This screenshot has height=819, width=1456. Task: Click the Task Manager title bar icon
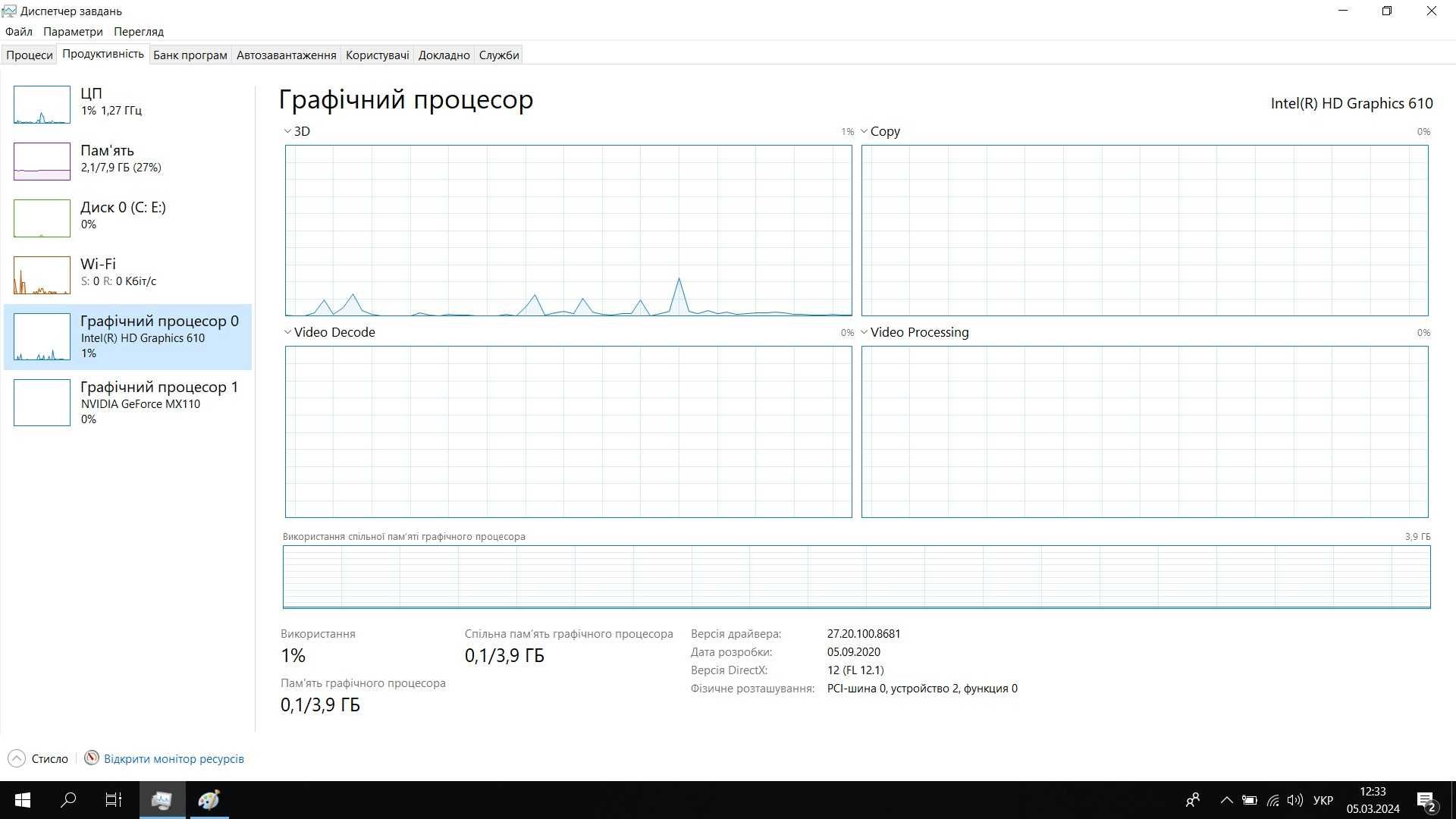point(9,11)
